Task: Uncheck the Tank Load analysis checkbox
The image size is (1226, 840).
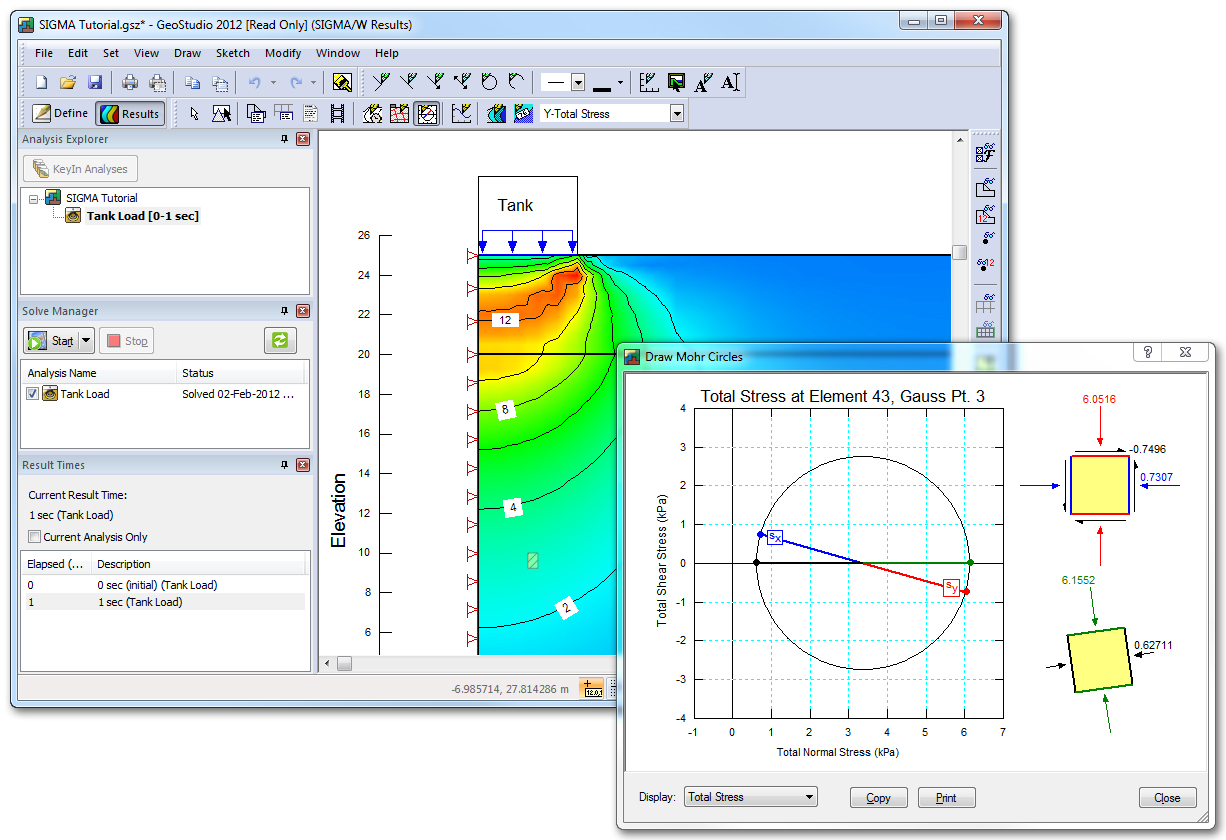Action: click(33, 394)
